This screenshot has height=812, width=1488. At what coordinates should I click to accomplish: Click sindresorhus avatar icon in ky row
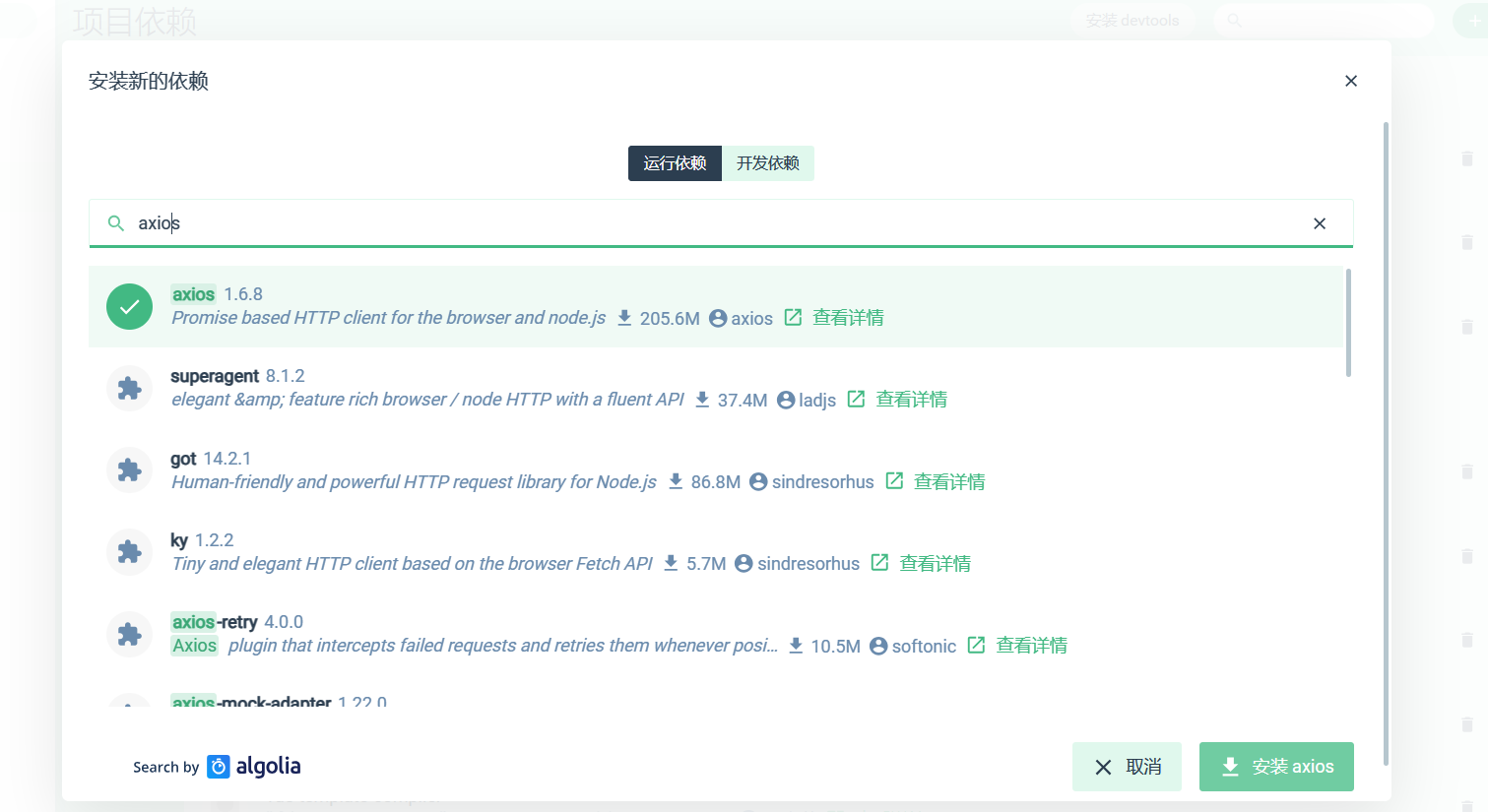click(744, 563)
